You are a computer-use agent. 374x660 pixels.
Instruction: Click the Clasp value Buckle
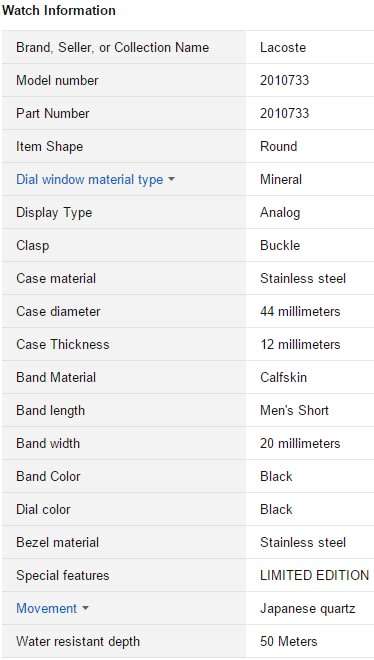click(280, 245)
